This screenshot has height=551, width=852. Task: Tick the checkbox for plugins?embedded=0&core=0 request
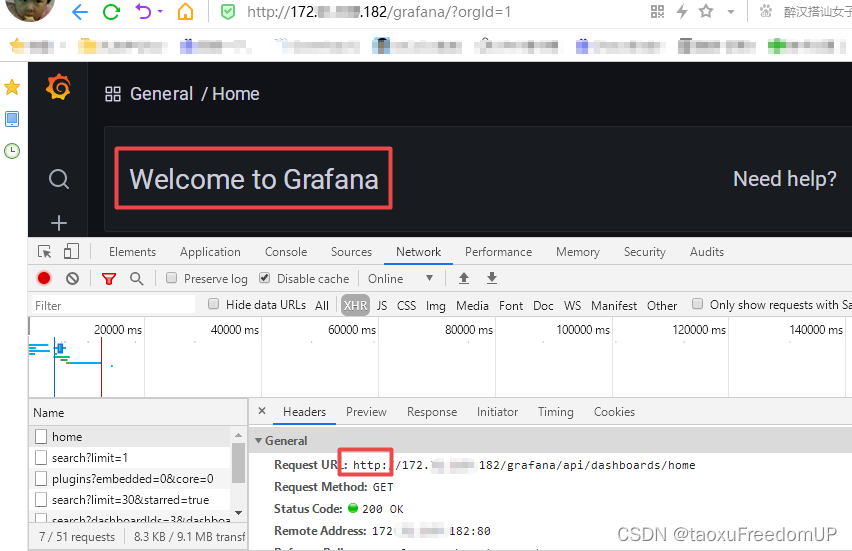click(x=41, y=479)
